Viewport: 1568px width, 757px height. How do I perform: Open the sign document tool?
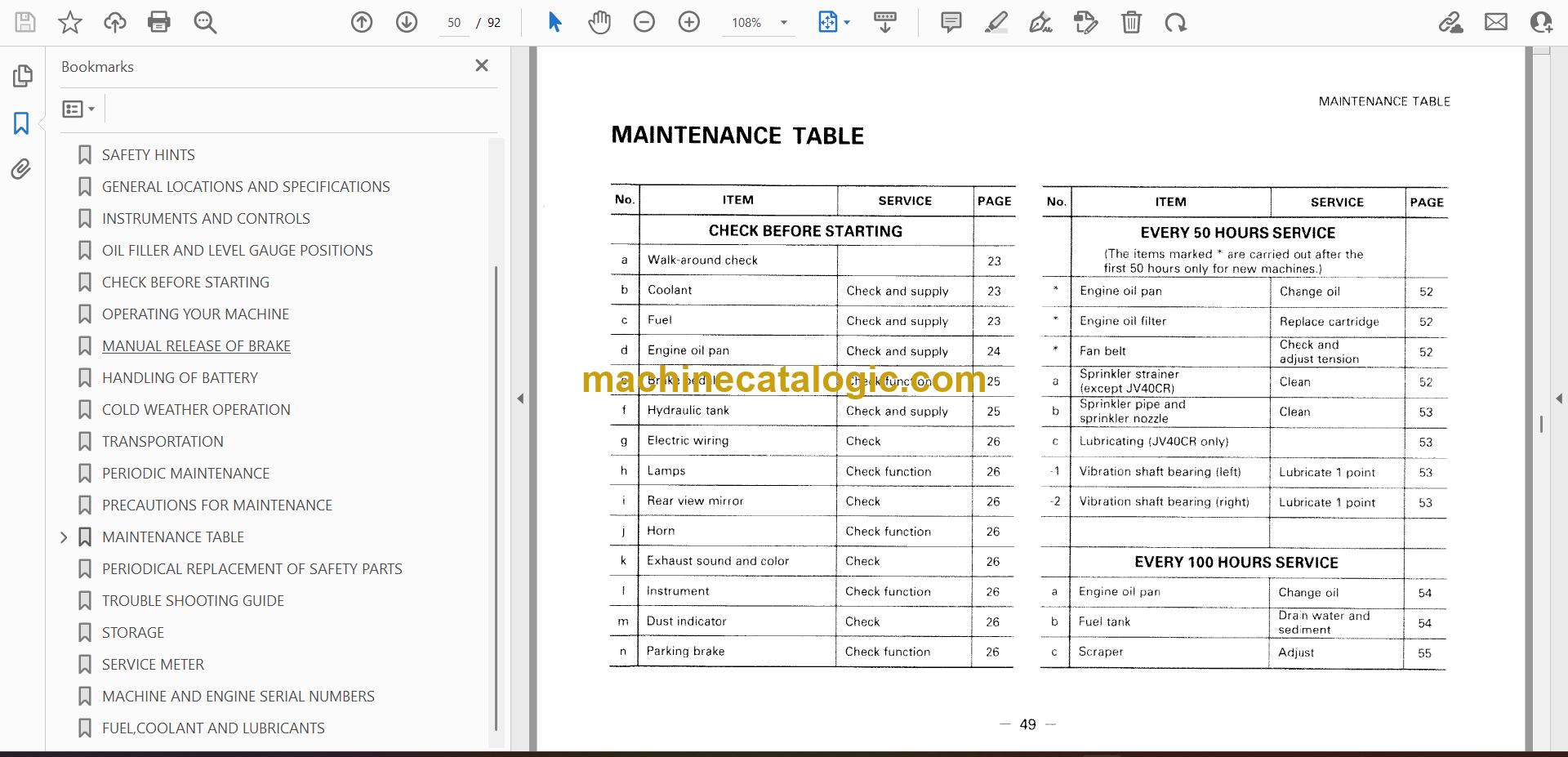point(1041,22)
